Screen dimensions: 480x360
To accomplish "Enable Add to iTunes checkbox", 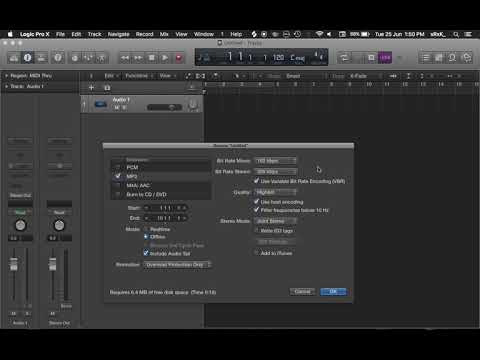I will coord(256,253).
